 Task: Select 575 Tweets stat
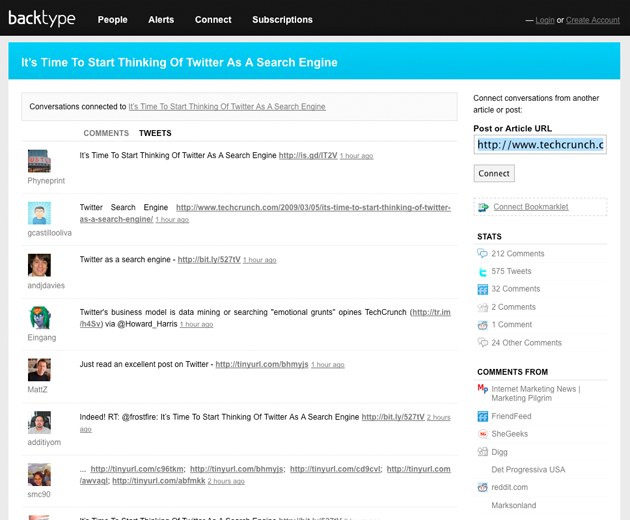coord(511,271)
